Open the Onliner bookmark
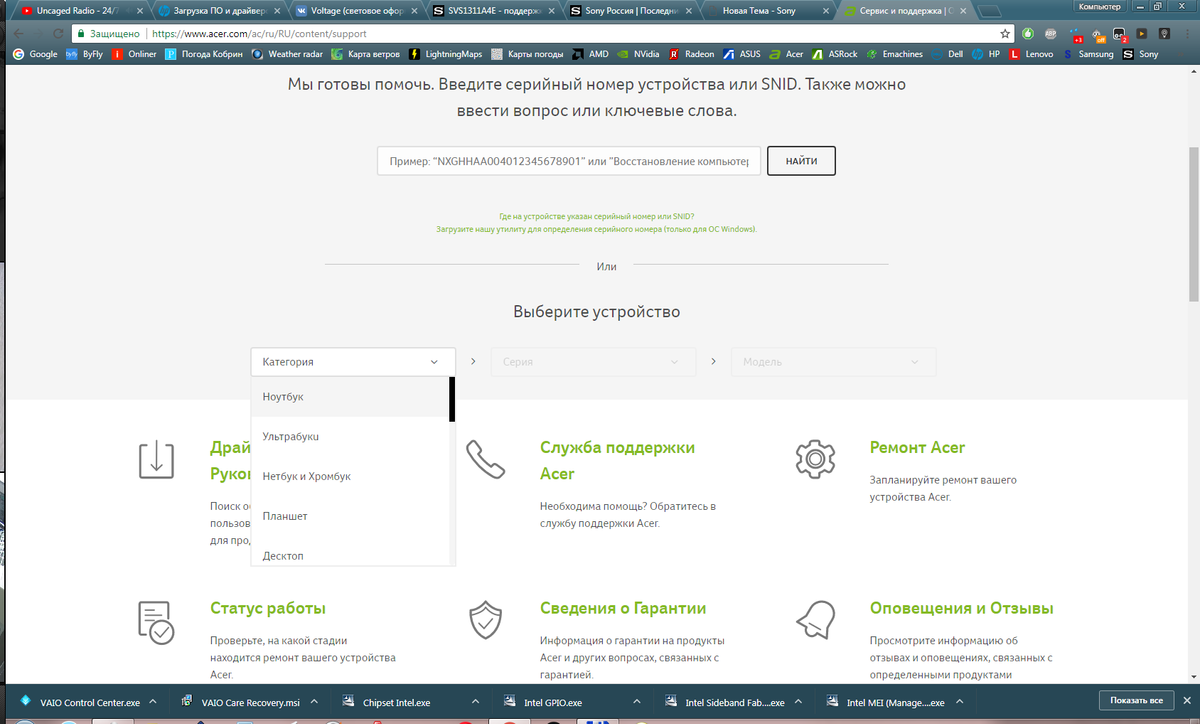Viewport: 1200px width, 724px height. click(134, 54)
